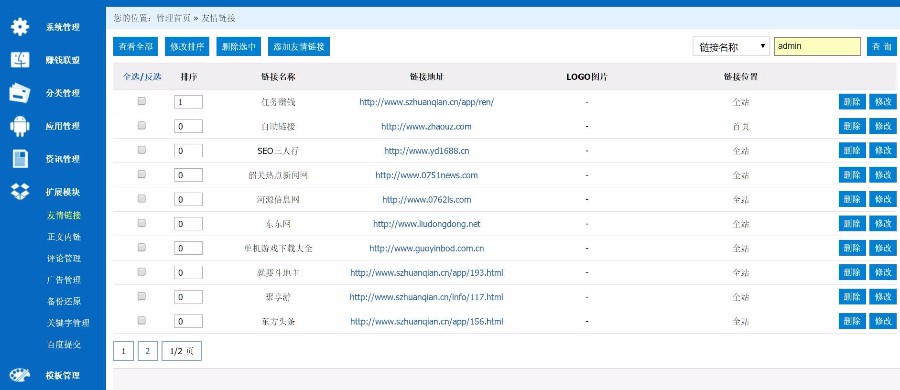Viewport: 900px width, 390px height.
Task: Open the link ending in app/156.html
Action: [x=426, y=322]
